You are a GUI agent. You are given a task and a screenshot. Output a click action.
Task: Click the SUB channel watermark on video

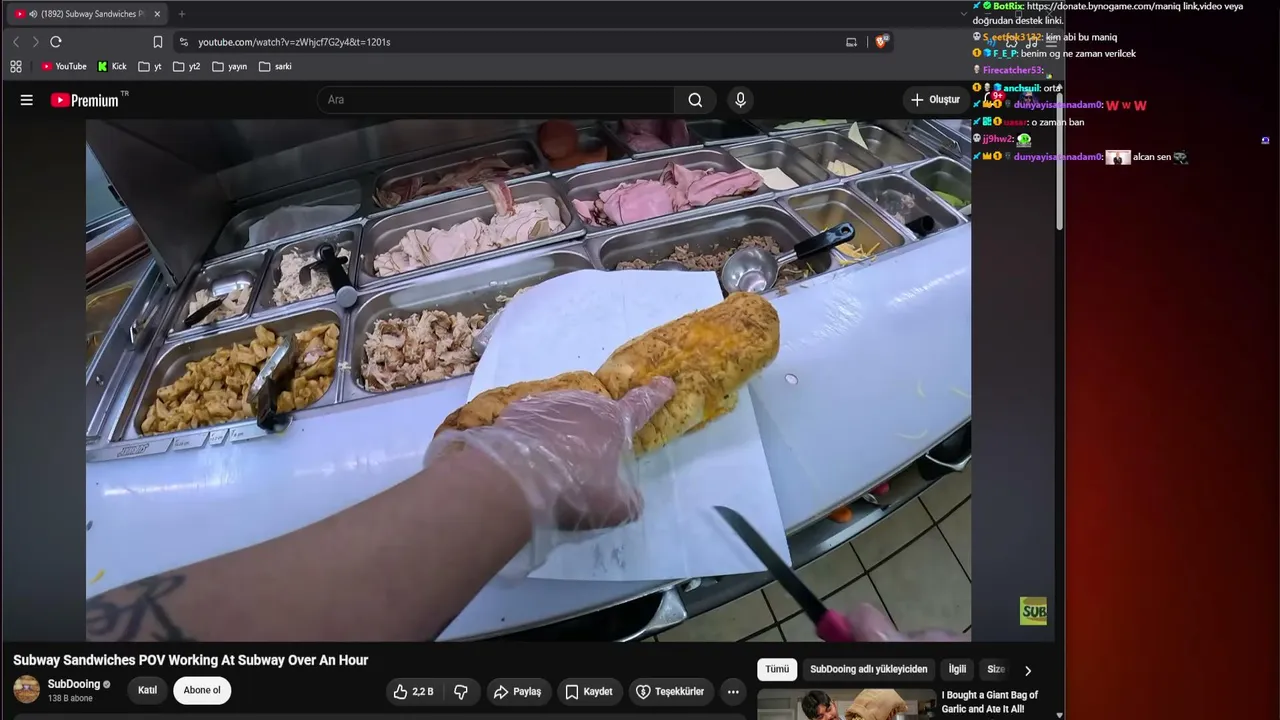click(1033, 611)
